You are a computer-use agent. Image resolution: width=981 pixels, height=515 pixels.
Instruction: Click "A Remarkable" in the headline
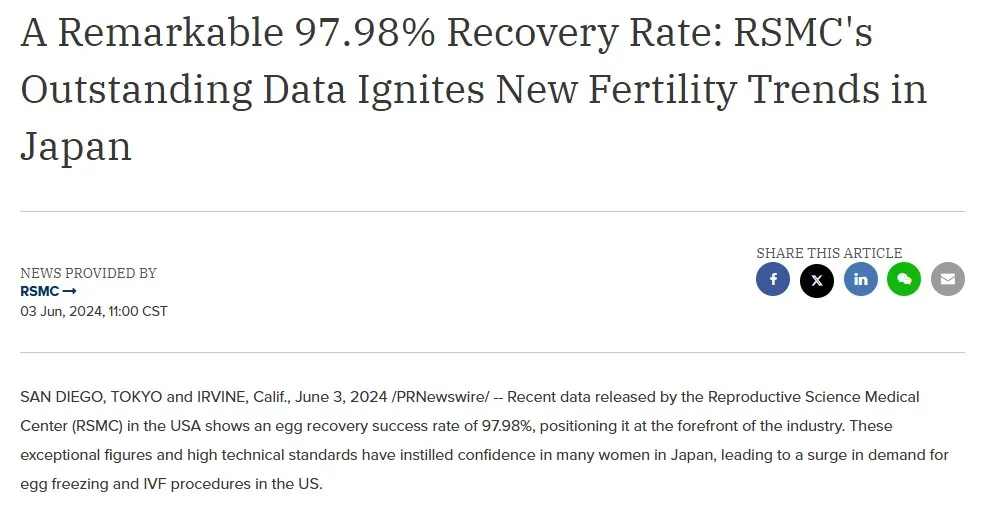(x=152, y=33)
